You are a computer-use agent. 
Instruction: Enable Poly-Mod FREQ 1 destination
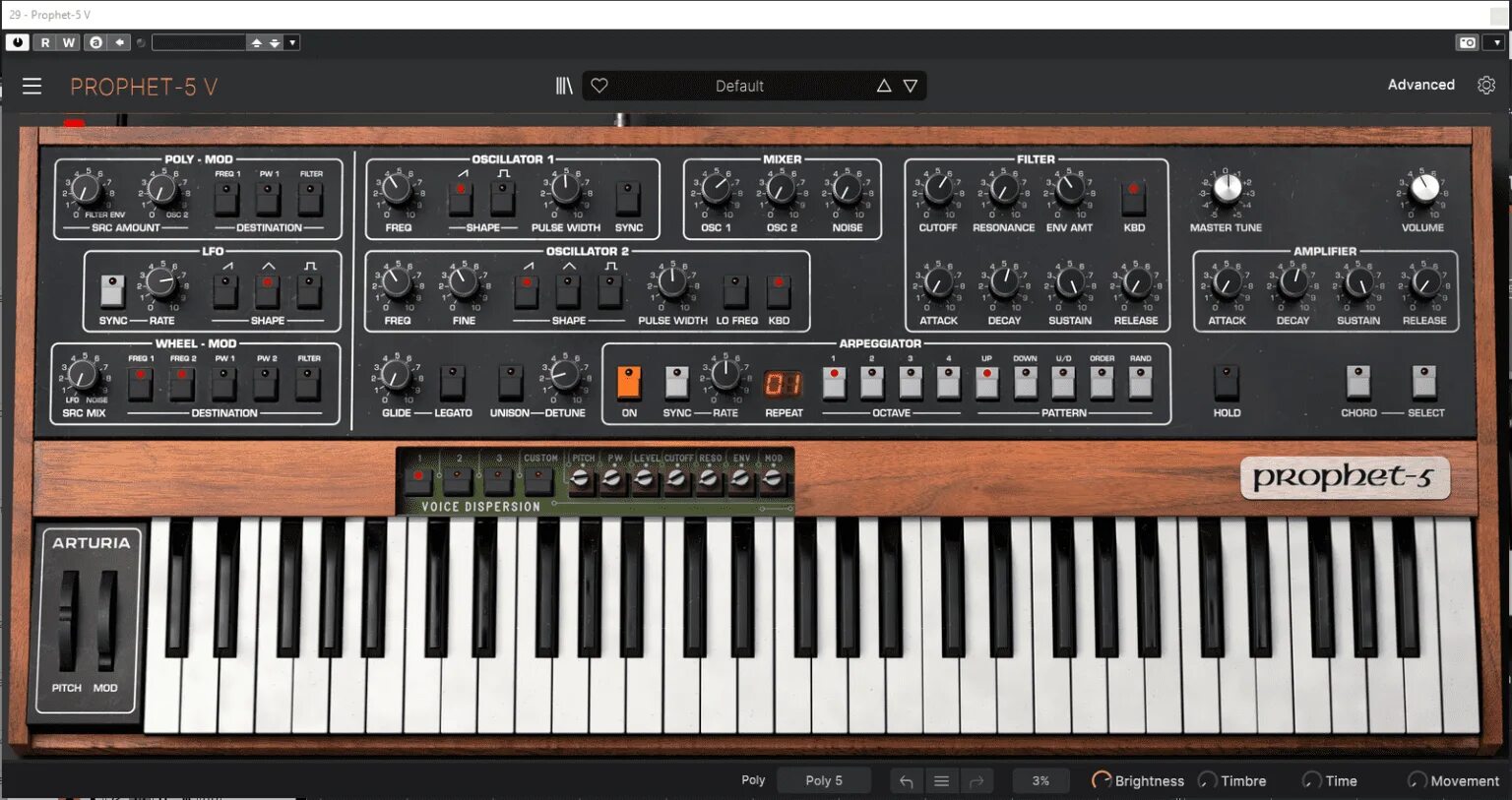tap(226, 198)
